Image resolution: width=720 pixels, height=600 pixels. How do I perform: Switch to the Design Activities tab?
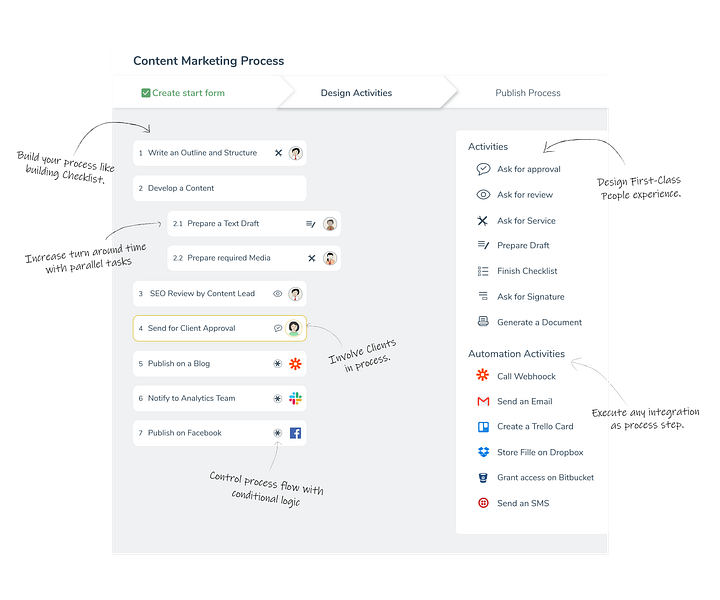(356, 93)
